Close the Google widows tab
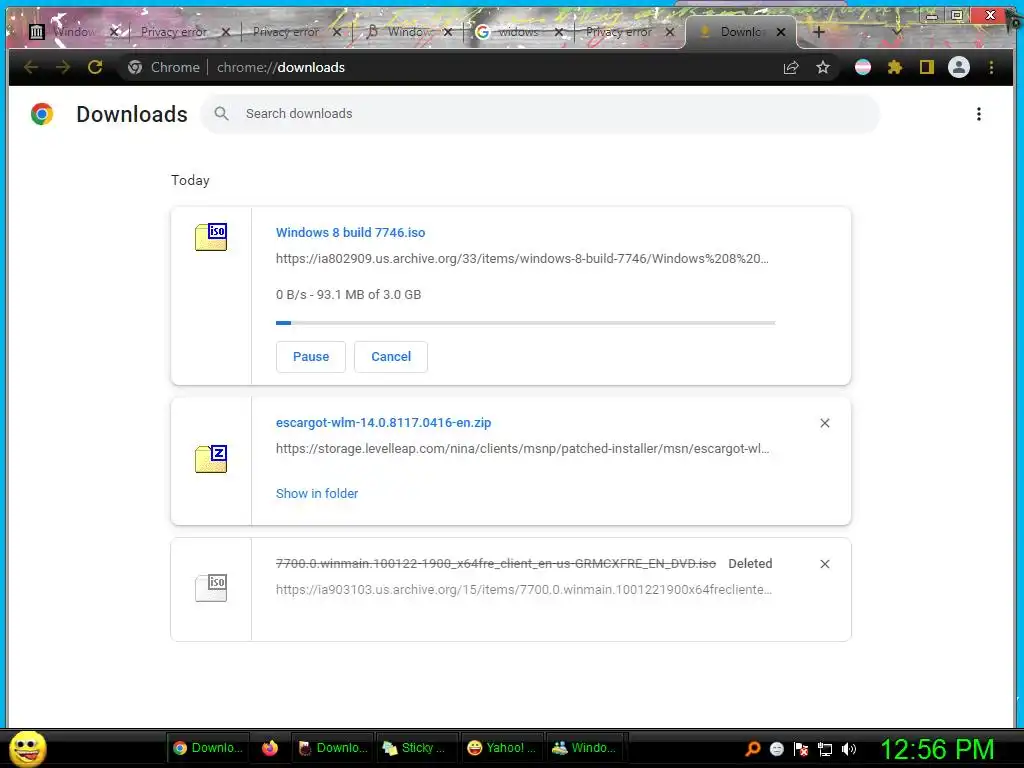This screenshot has width=1024, height=768. [x=558, y=31]
